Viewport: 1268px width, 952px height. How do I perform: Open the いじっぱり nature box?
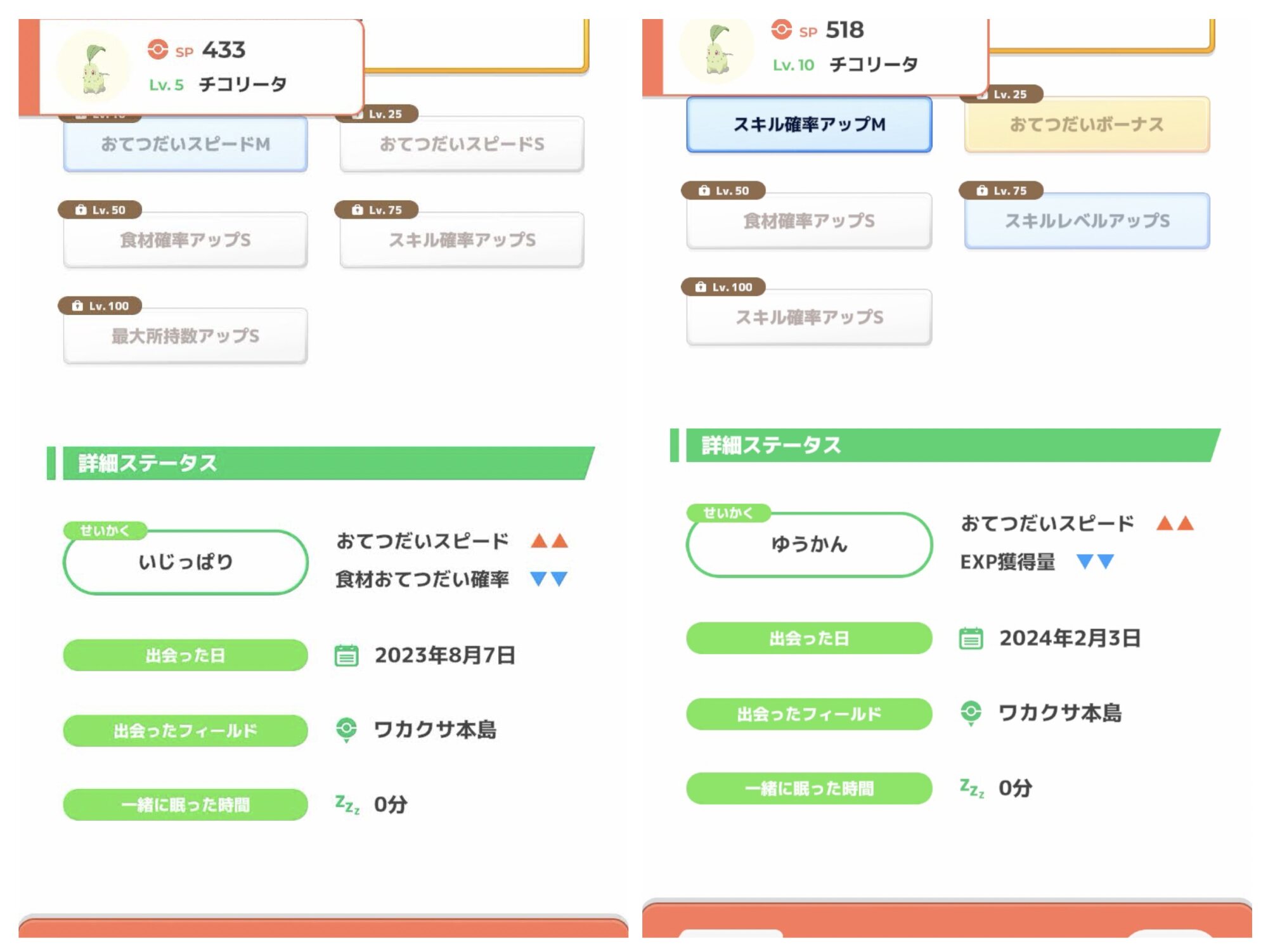[x=185, y=562]
